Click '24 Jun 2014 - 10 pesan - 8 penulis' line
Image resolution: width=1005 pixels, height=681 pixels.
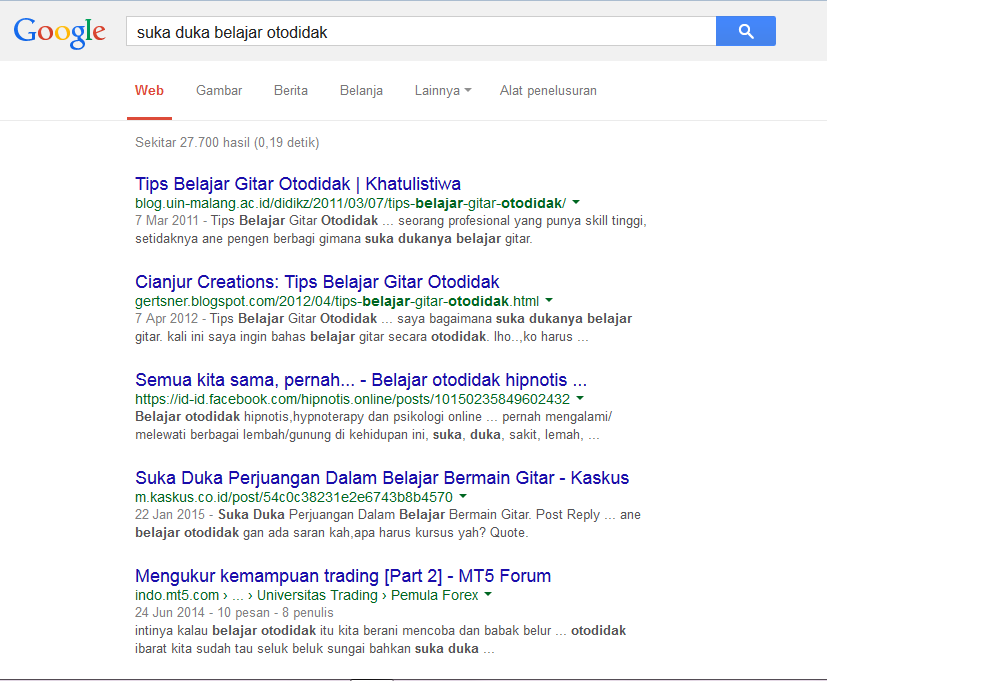(235, 613)
